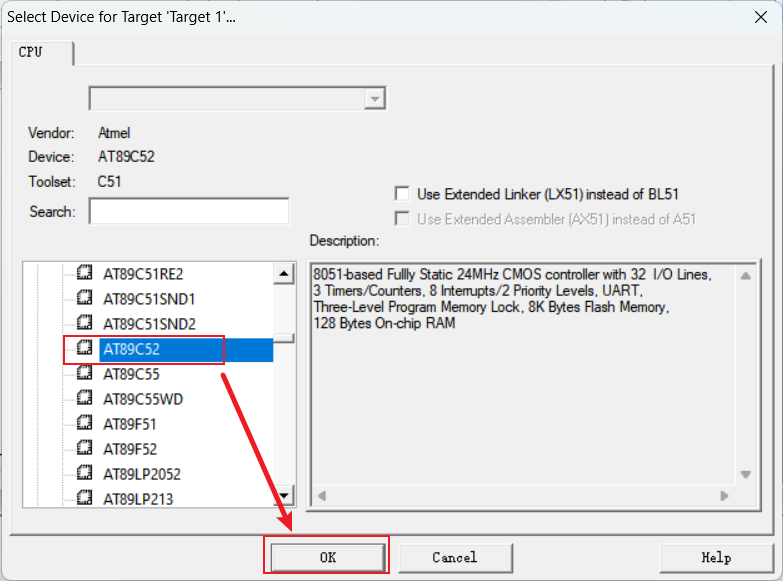783x581 pixels.
Task: Click description box scroll left arrow
Action: [322, 496]
